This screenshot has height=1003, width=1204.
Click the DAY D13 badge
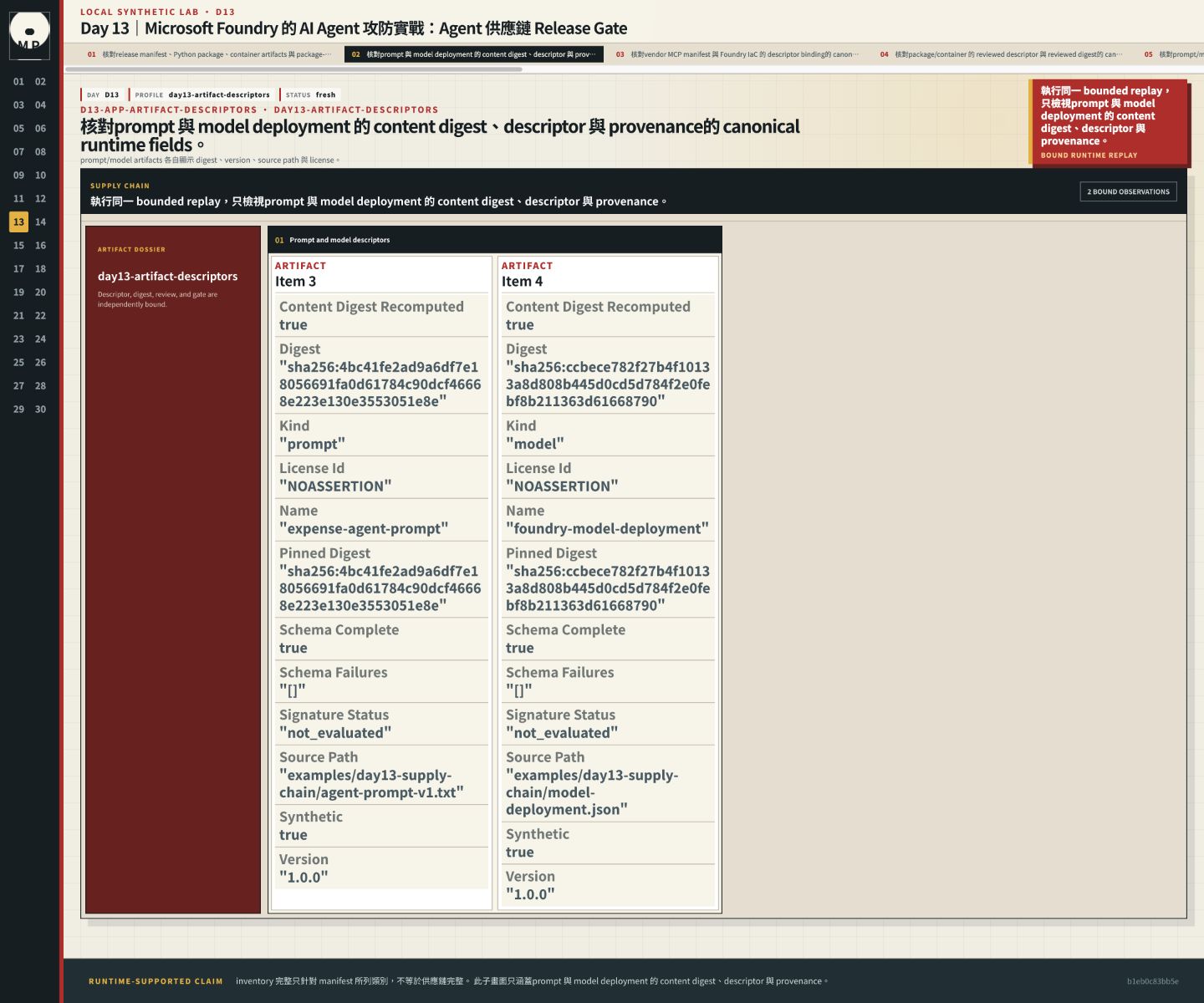pyautogui.click(x=103, y=94)
